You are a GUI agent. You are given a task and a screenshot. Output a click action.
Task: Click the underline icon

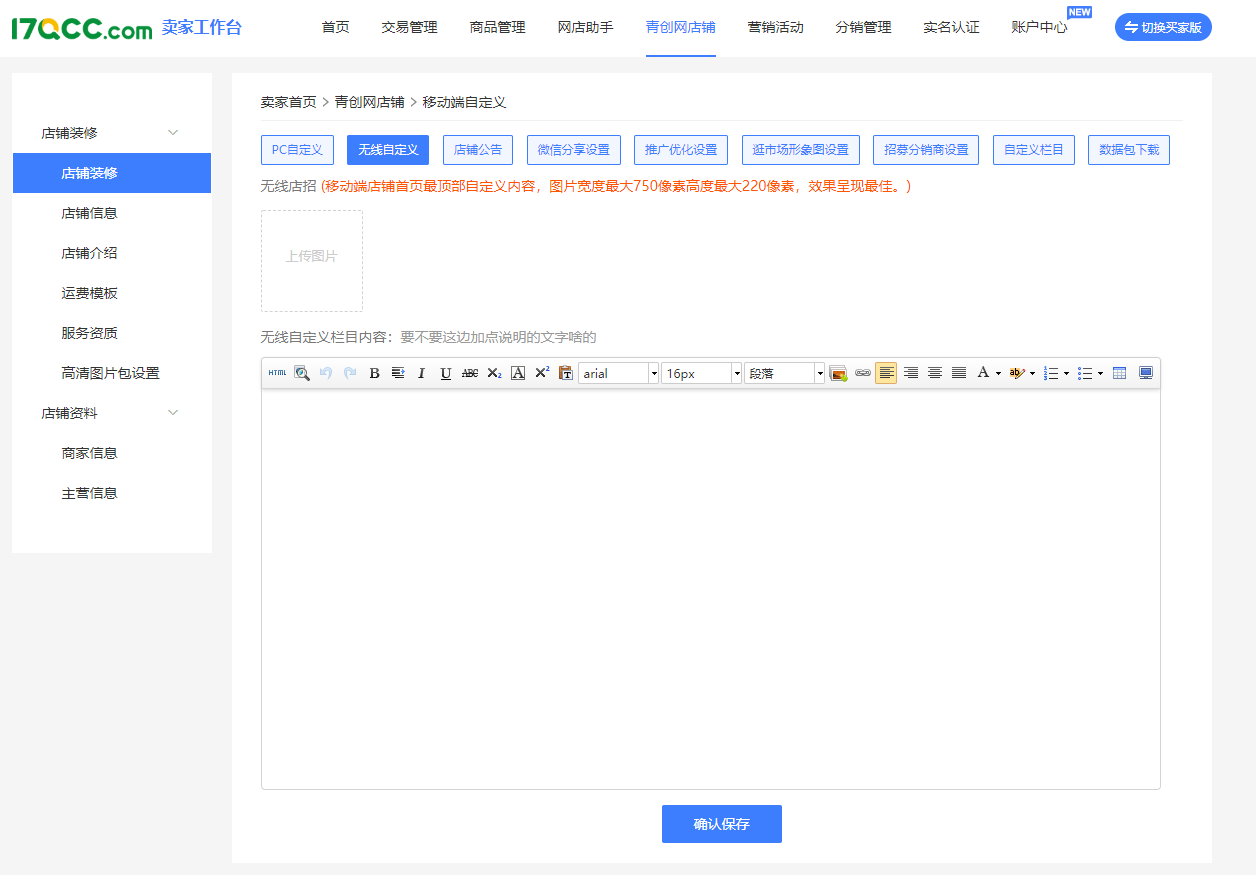pyautogui.click(x=445, y=373)
